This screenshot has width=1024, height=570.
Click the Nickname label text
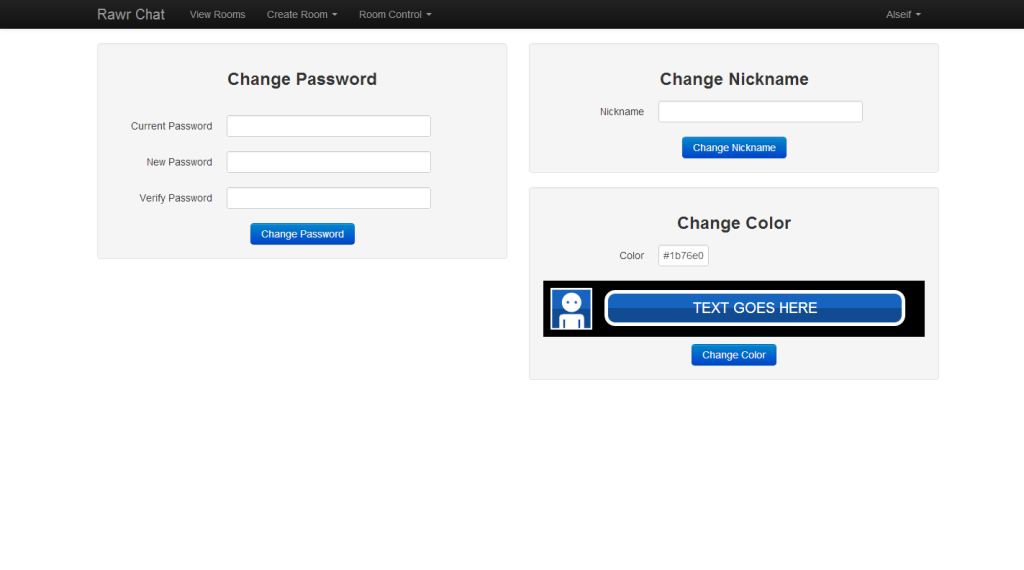(x=621, y=112)
